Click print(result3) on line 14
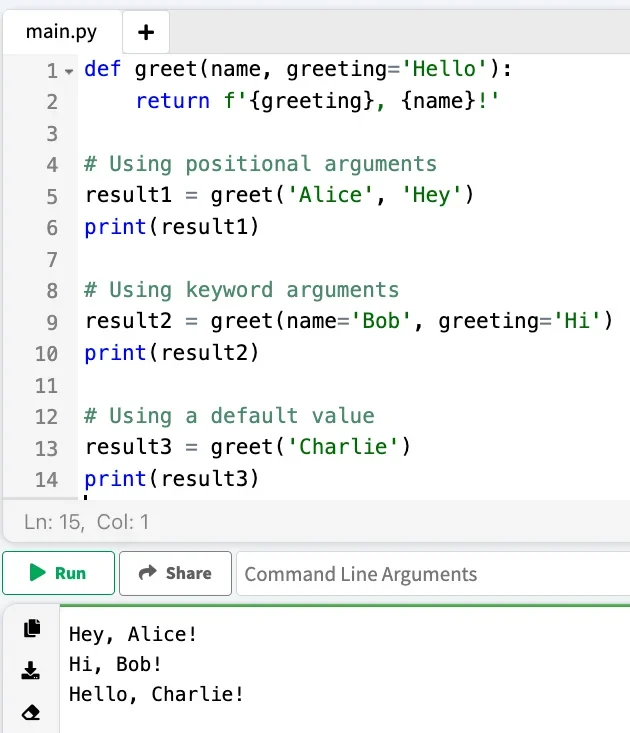630x733 pixels. point(172,479)
